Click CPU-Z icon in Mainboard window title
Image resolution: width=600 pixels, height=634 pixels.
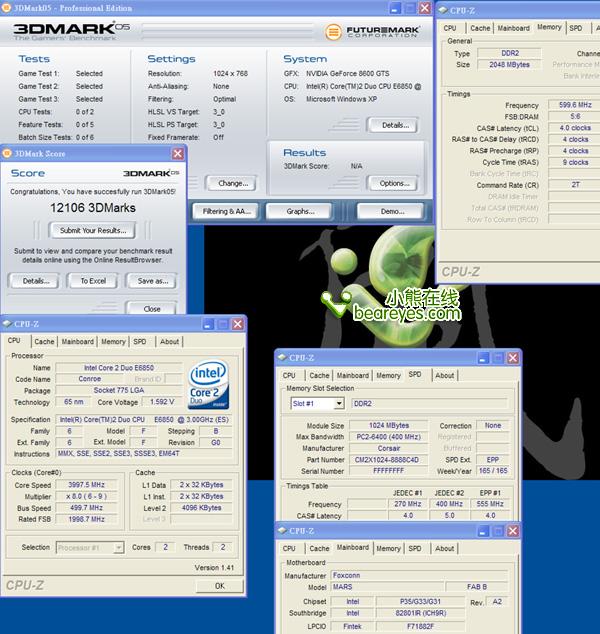[x=282, y=530]
